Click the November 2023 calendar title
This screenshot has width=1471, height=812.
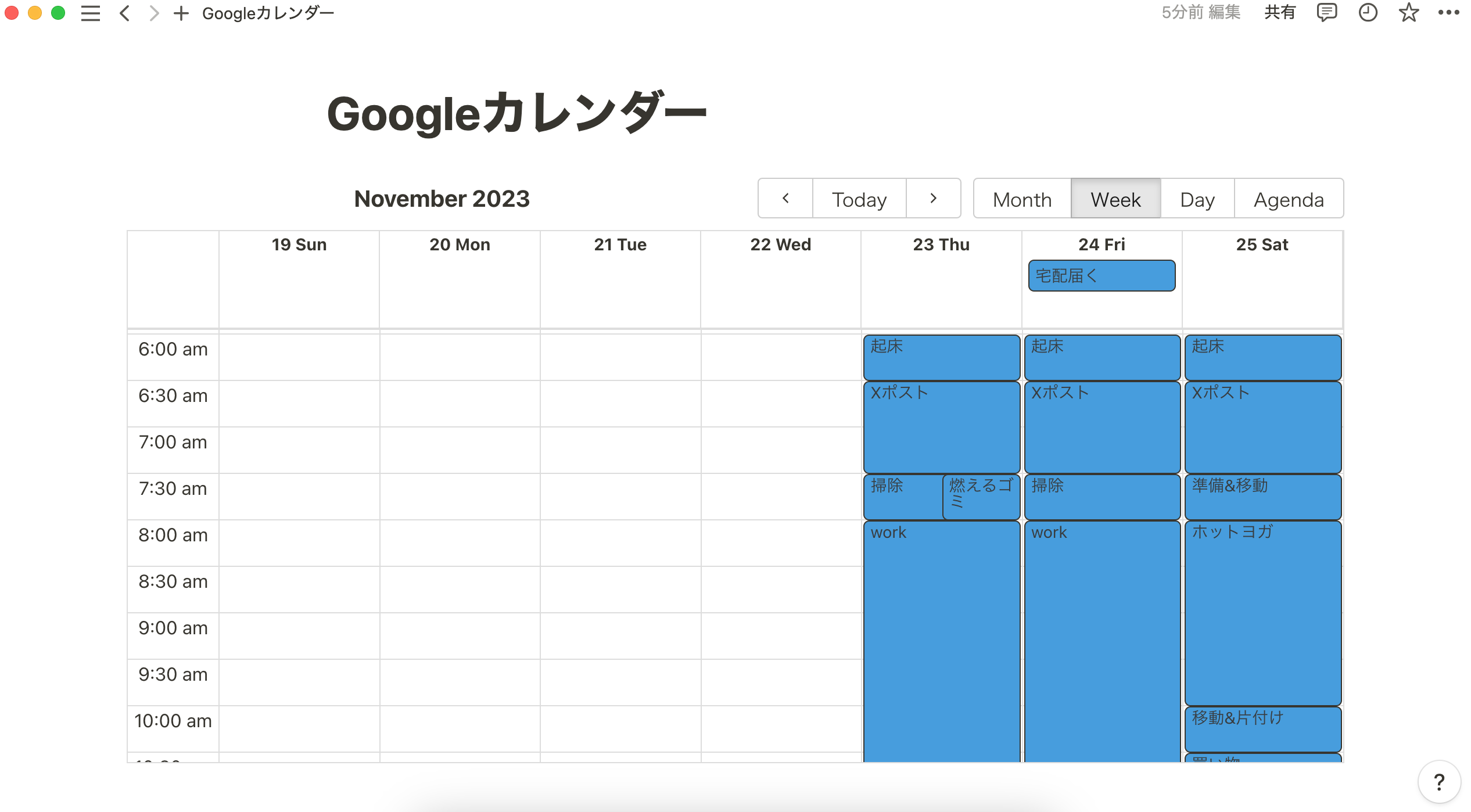coord(442,199)
